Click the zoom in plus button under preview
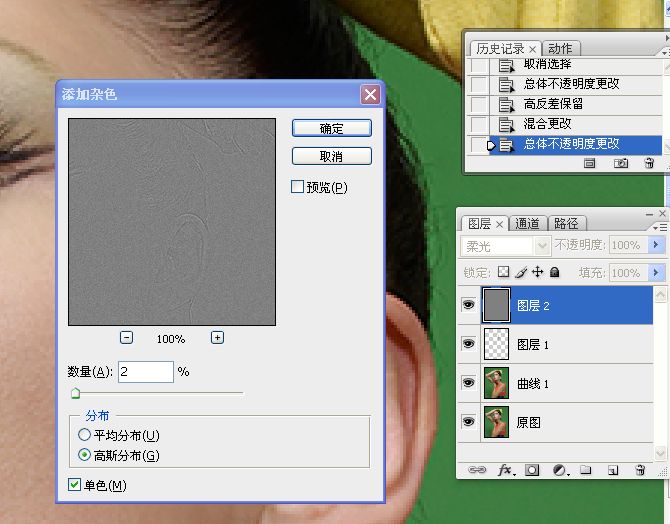The height and width of the screenshot is (524, 670). (x=217, y=338)
